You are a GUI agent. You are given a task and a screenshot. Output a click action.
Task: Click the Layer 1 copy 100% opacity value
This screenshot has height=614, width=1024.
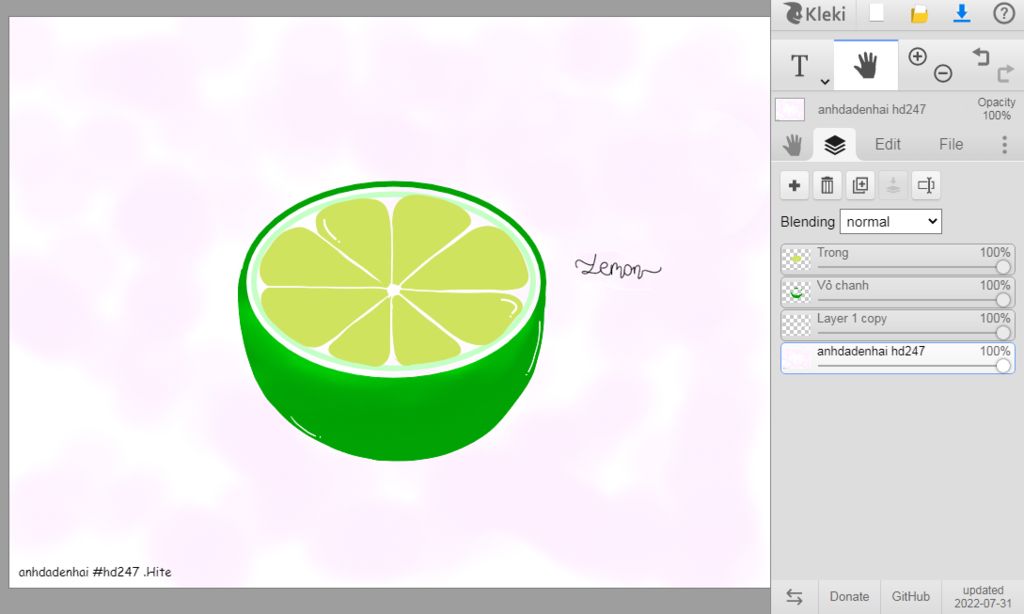click(x=995, y=318)
